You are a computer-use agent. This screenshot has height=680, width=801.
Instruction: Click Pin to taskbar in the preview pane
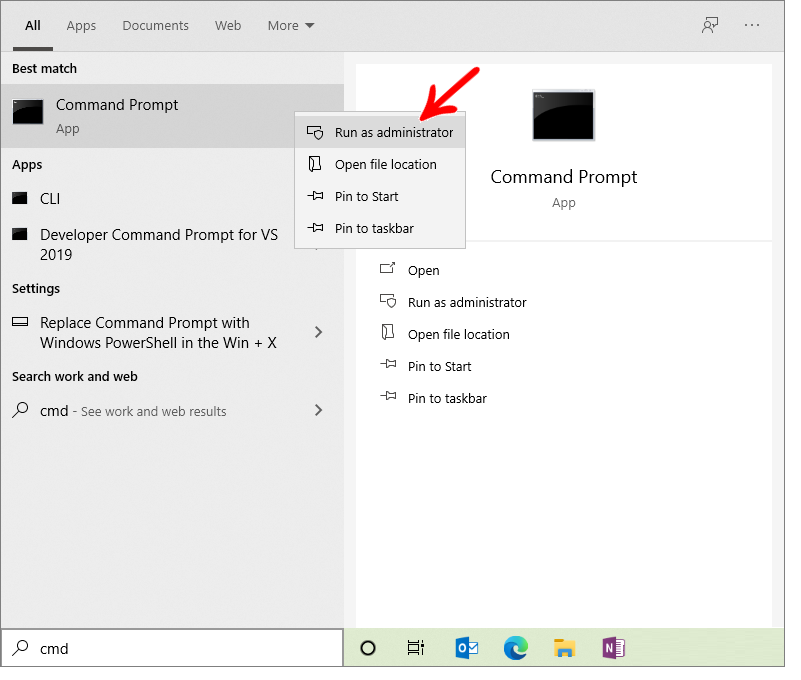pyautogui.click(x=447, y=398)
